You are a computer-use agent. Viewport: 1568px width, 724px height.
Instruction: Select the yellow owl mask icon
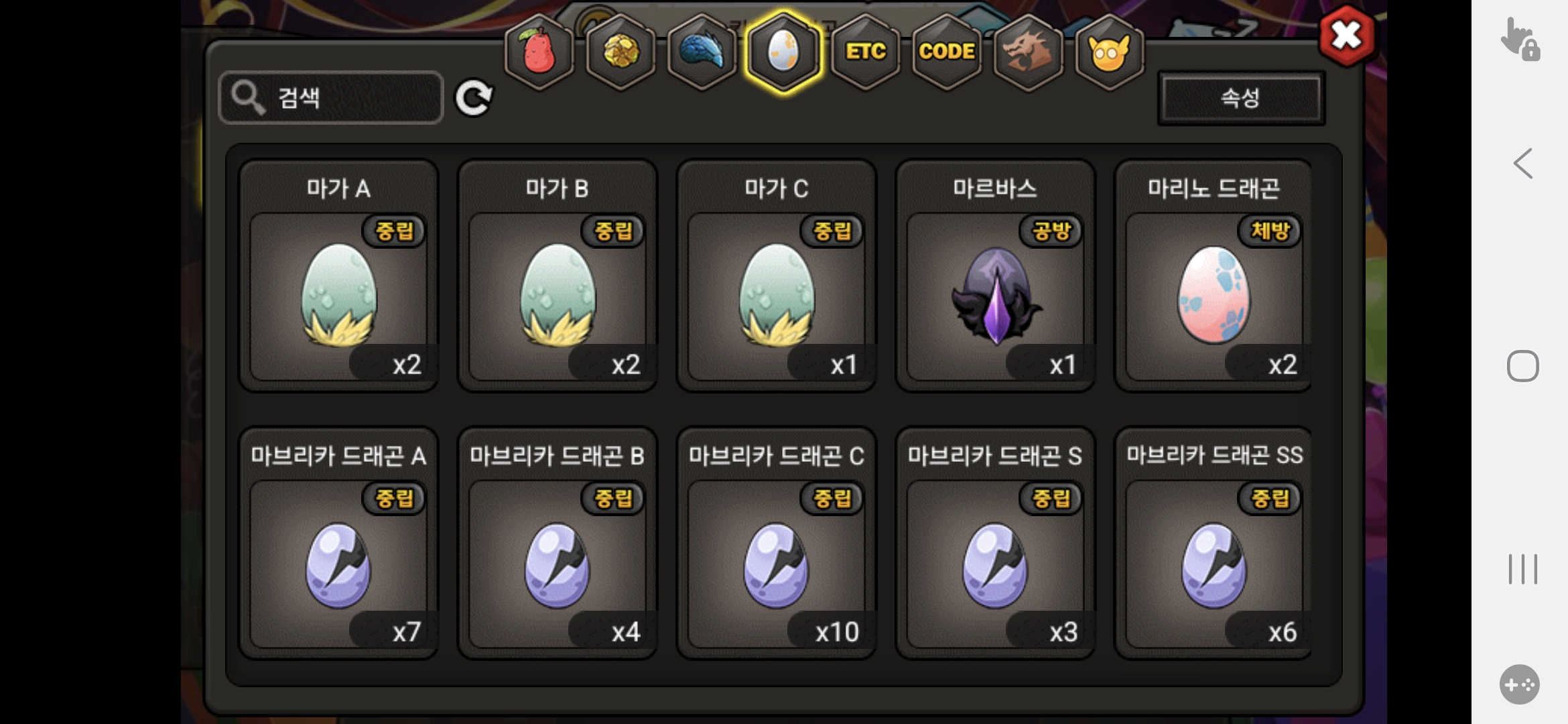(x=1109, y=52)
